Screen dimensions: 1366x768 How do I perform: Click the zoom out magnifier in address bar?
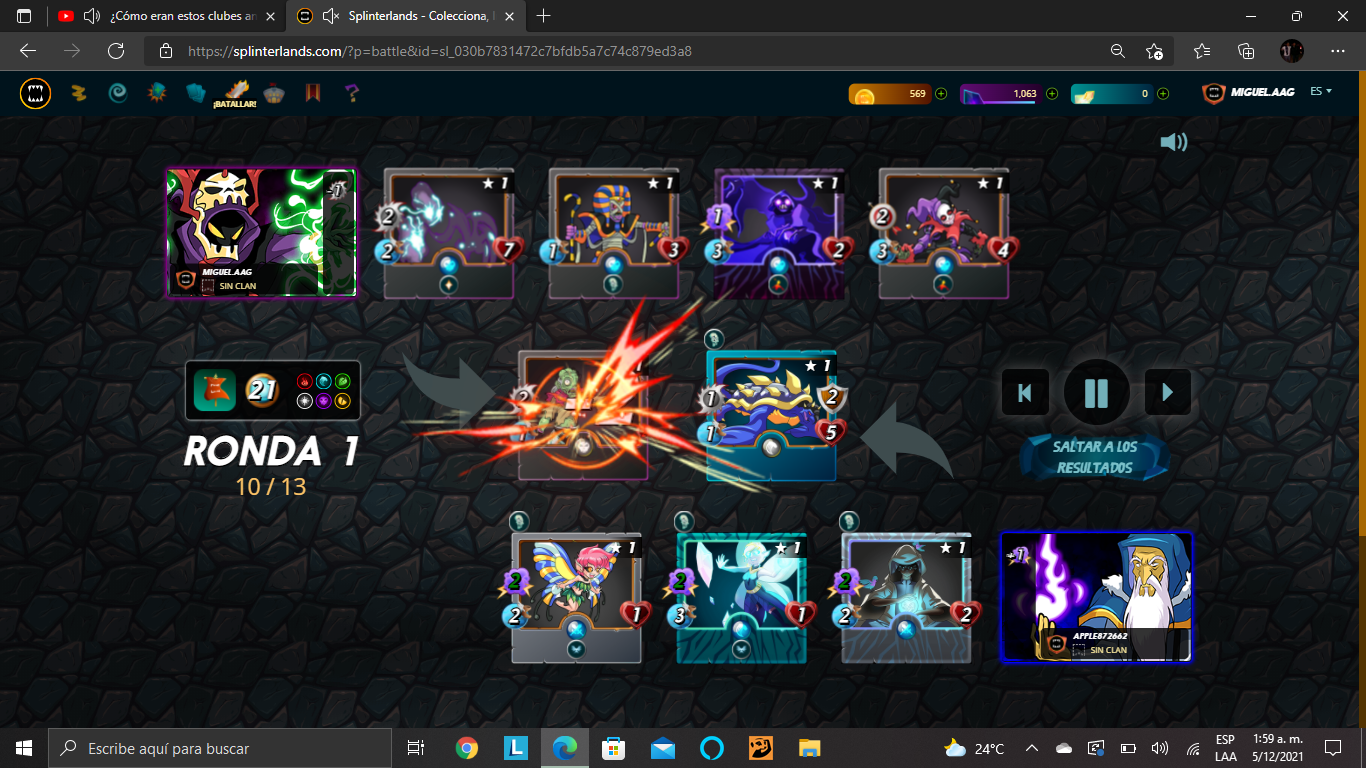[x=1118, y=51]
